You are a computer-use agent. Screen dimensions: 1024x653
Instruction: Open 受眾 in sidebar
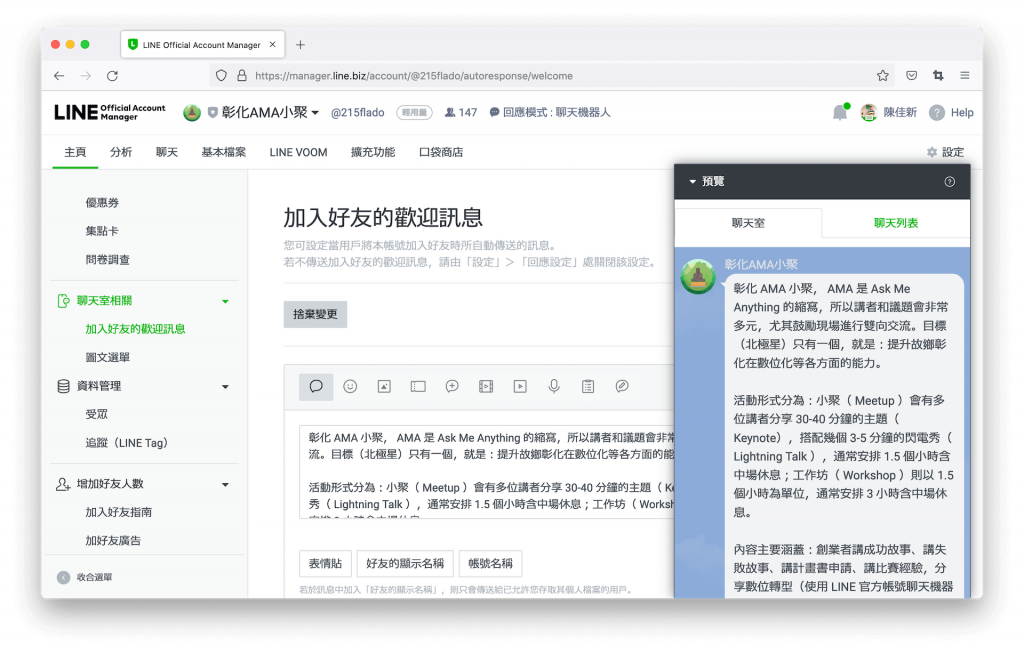(x=97, y=415)
